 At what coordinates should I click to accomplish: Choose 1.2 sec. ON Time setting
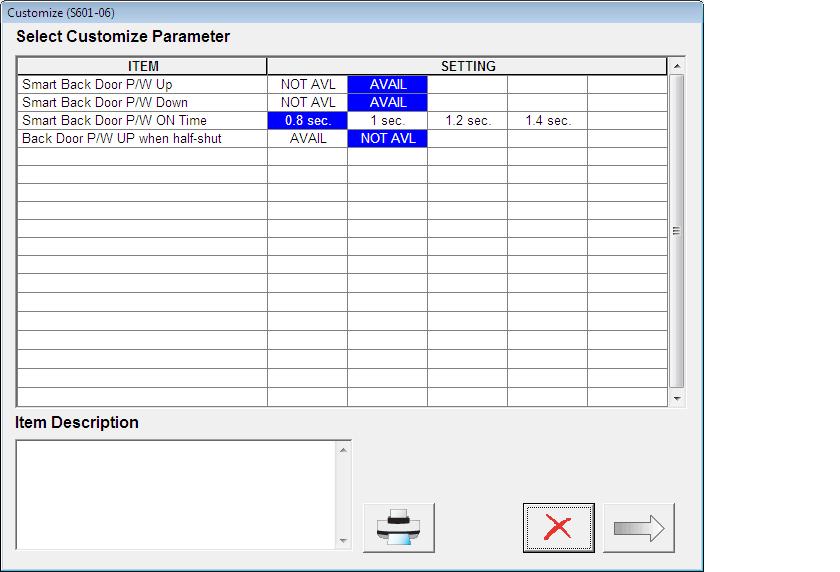tap(468, 121)
